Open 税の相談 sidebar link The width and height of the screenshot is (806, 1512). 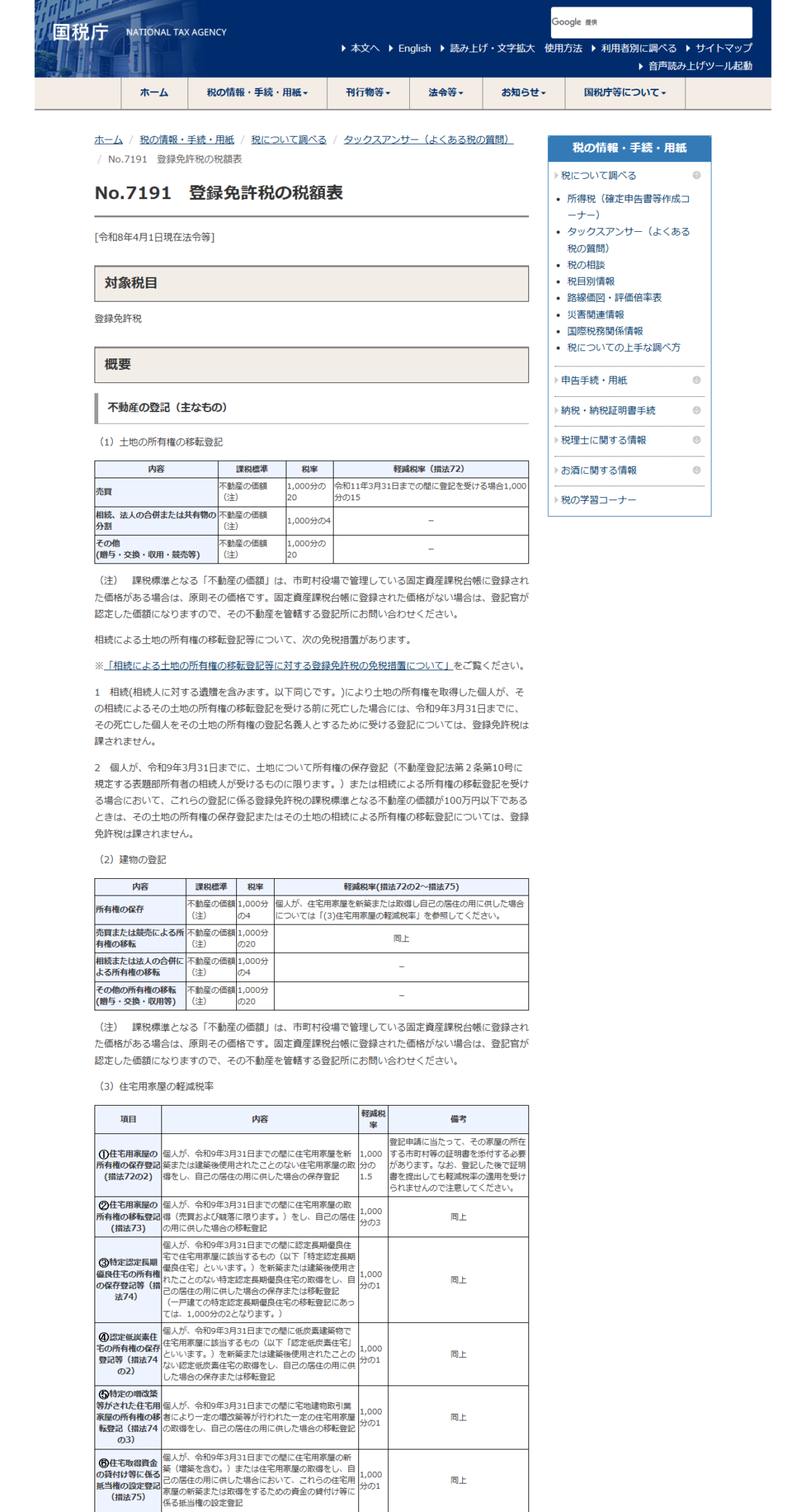[x=586, y=265]
